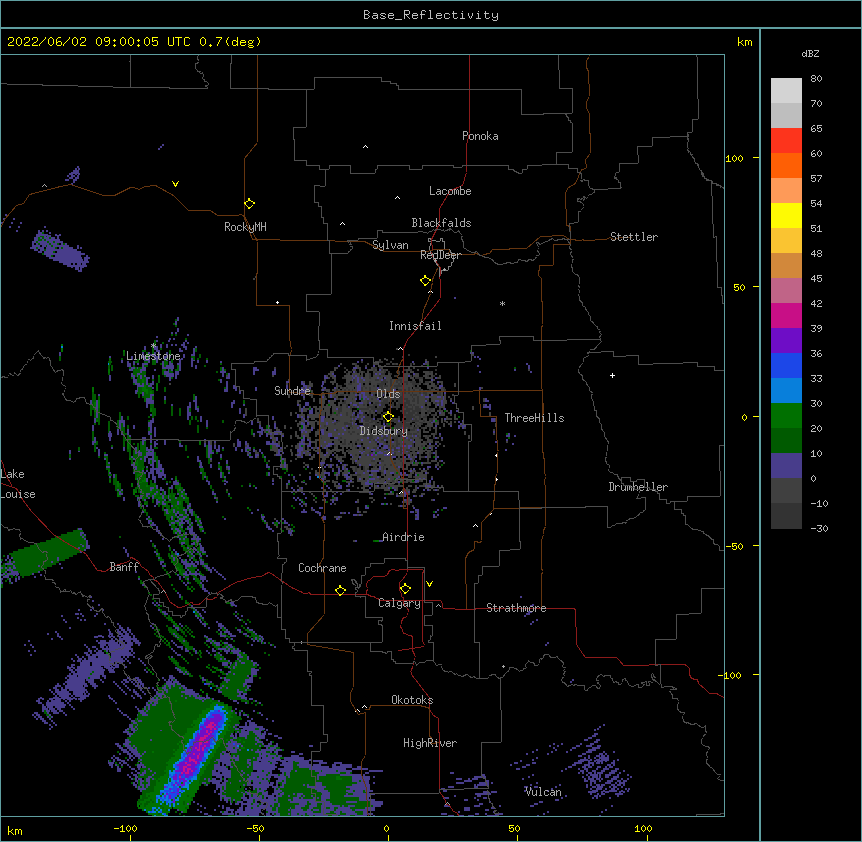Click the Calgary label
862x842 pixels.
click(x=399, y=603)
